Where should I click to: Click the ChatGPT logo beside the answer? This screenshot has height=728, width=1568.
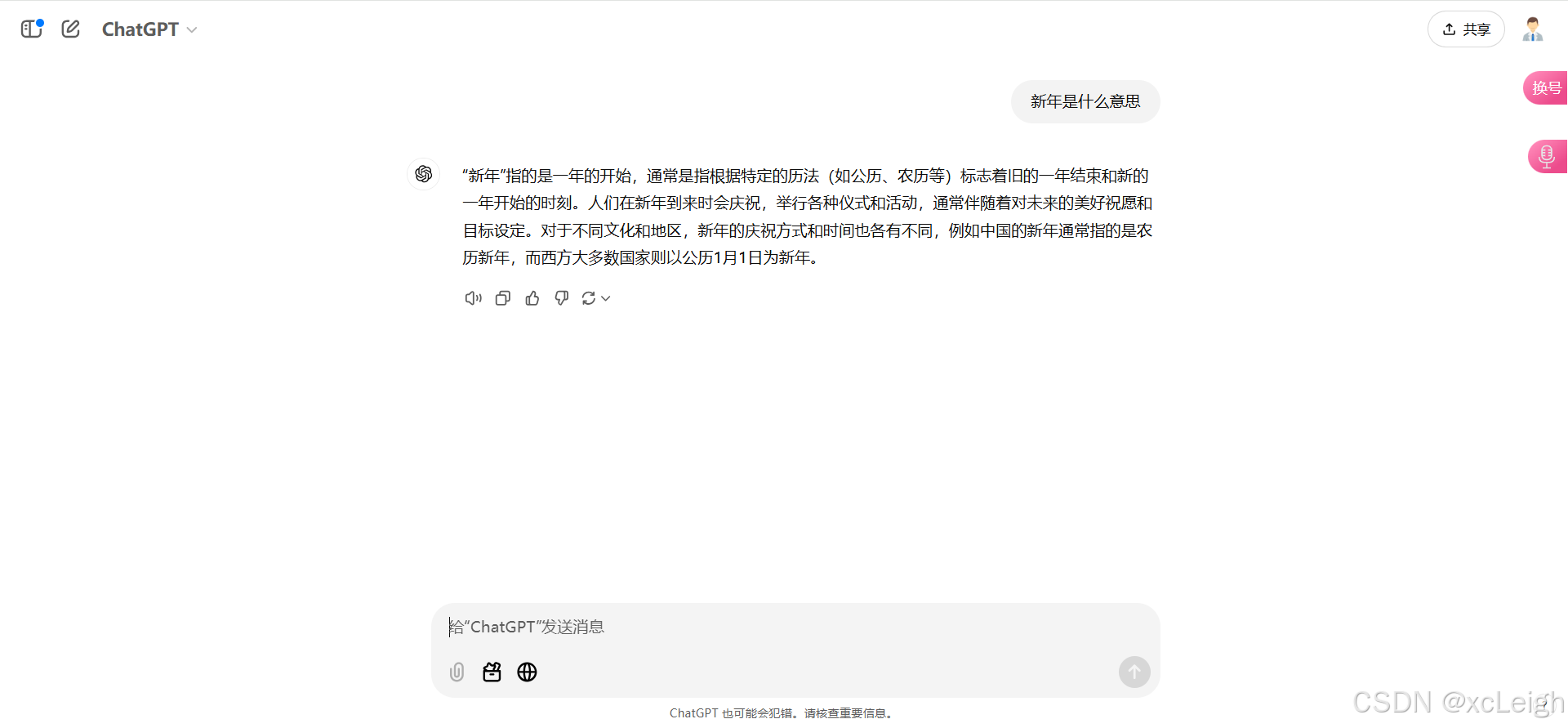(x=424, y=174)
